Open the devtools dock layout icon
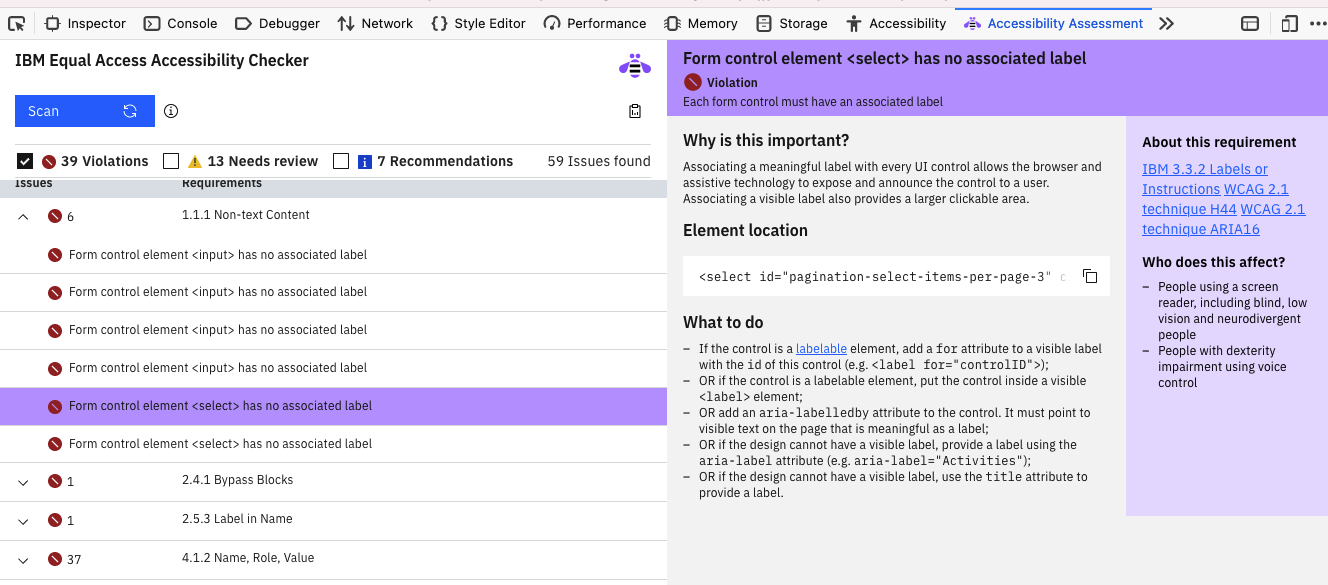 point(1250,23)
